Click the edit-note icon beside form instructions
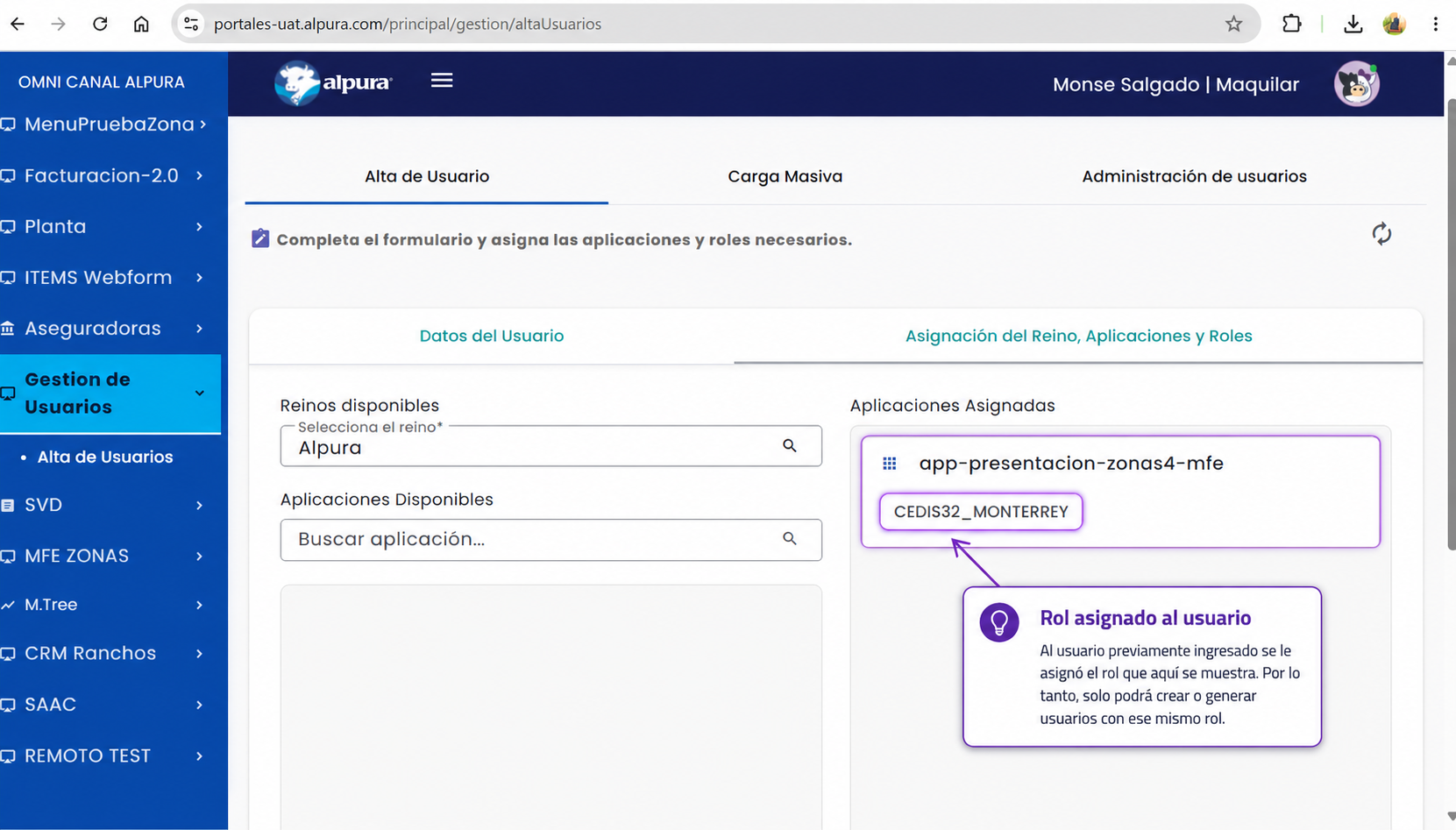Viewport: 1456px width, 830px height. coord(260,238)
